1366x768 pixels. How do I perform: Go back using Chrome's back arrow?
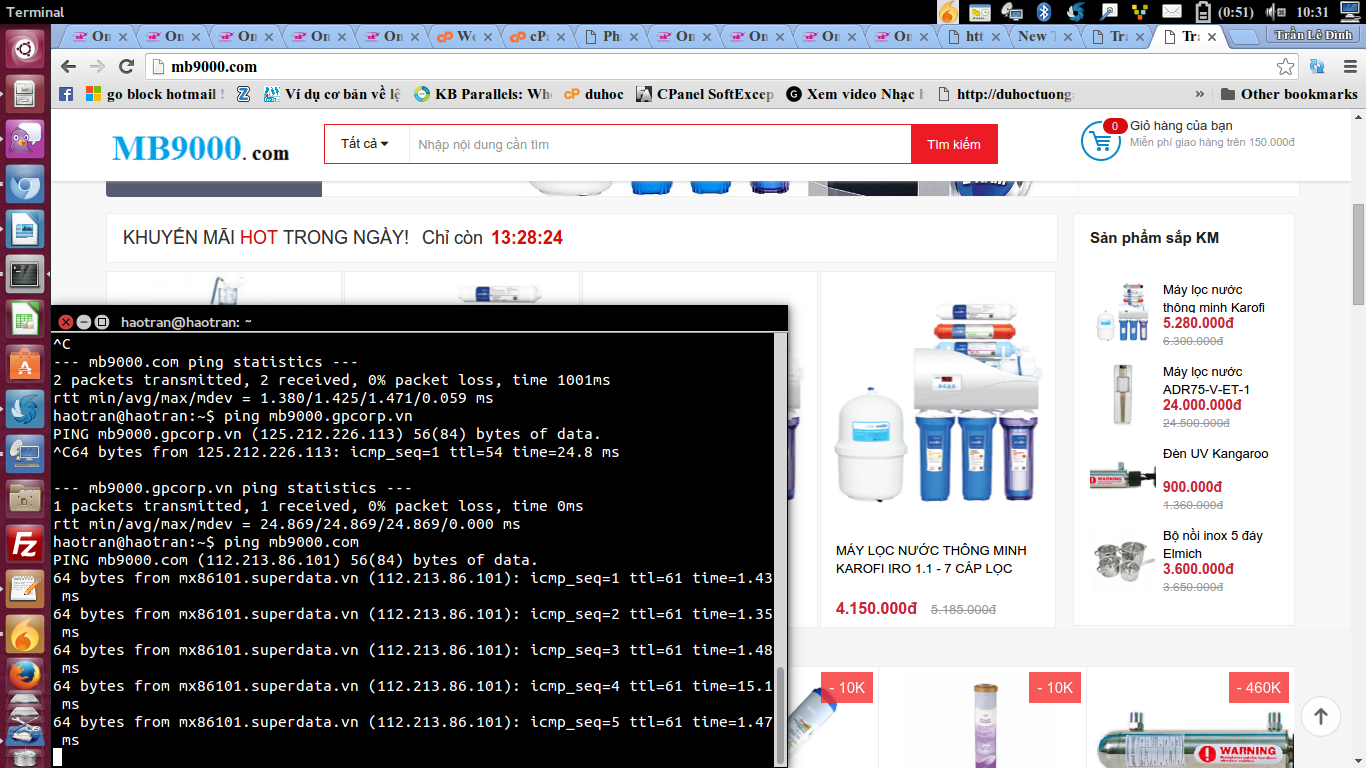click(x=68, y=67)
